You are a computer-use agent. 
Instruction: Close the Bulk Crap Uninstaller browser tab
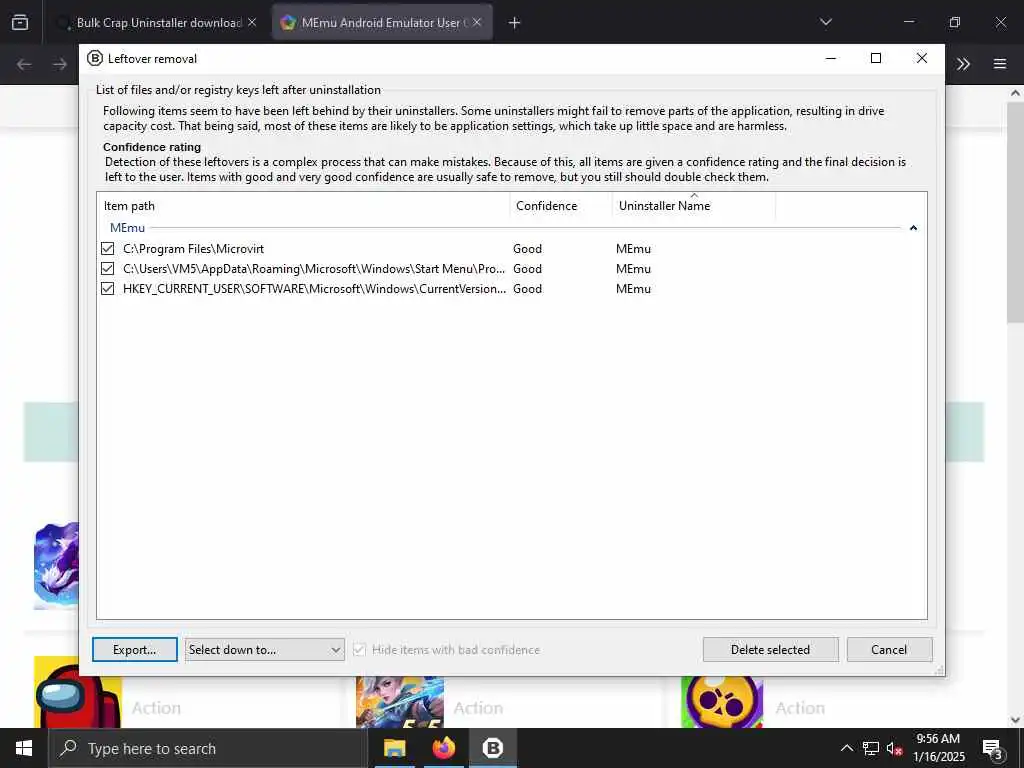point(252,22)
